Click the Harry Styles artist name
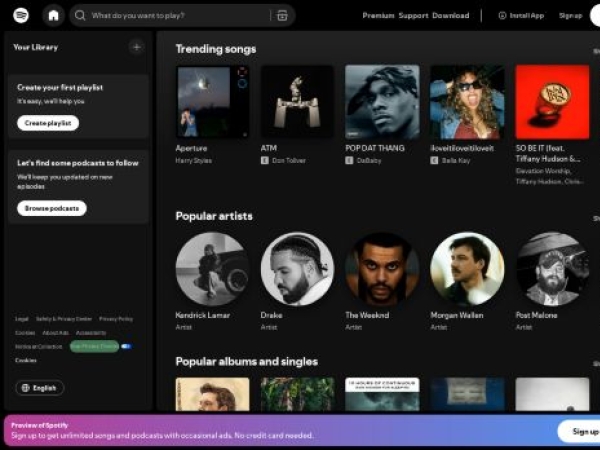The image size is (600, 450). coord(194,160)
